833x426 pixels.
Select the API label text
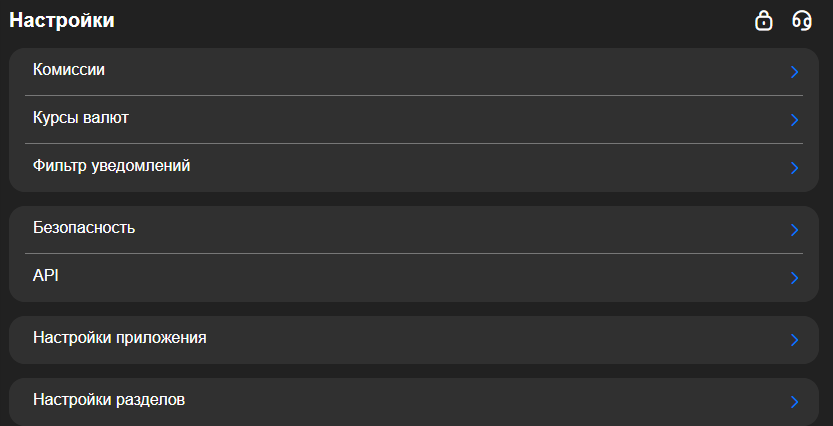point(46,276)
